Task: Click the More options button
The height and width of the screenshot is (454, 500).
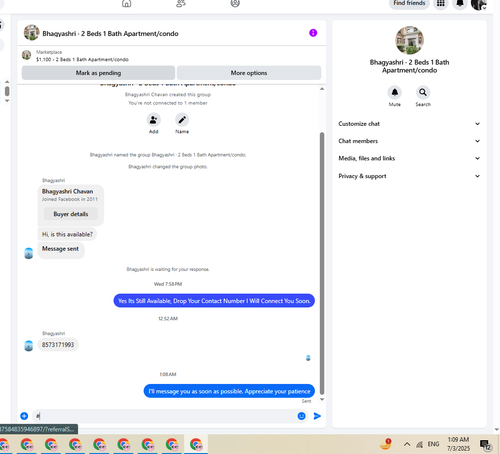Action: point(249,73)
